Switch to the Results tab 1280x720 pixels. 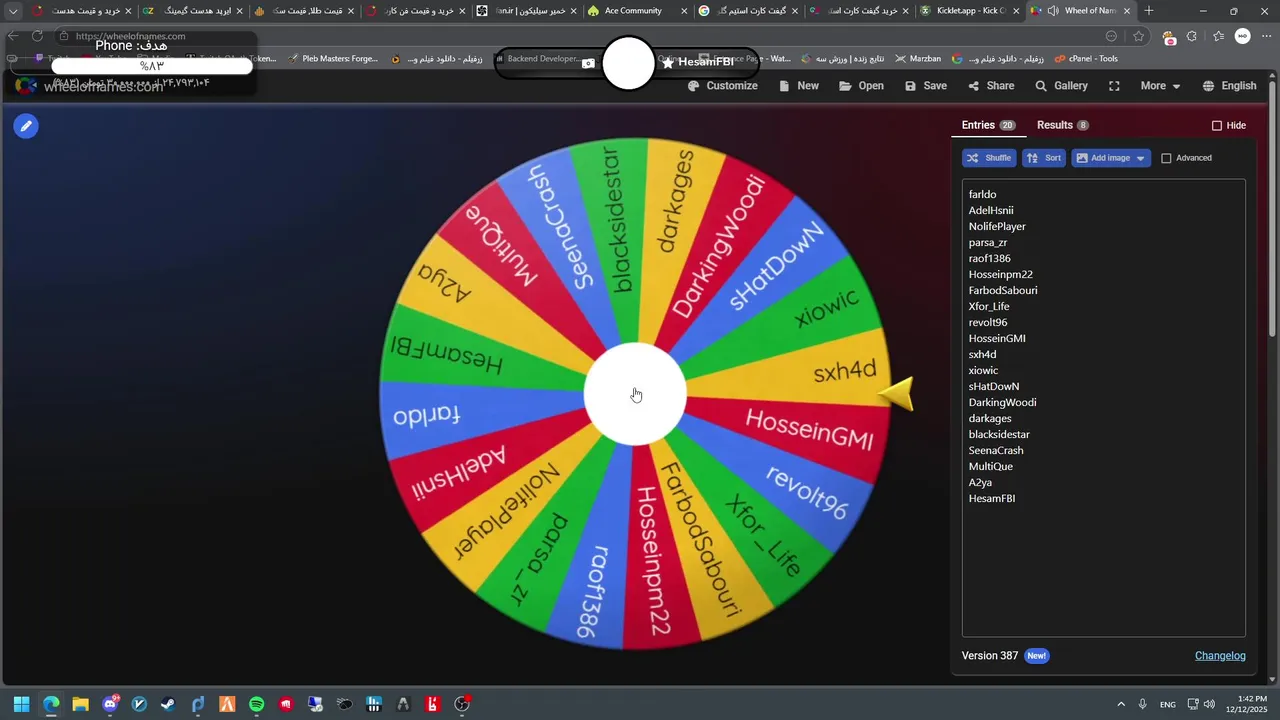coord(1063,125)
